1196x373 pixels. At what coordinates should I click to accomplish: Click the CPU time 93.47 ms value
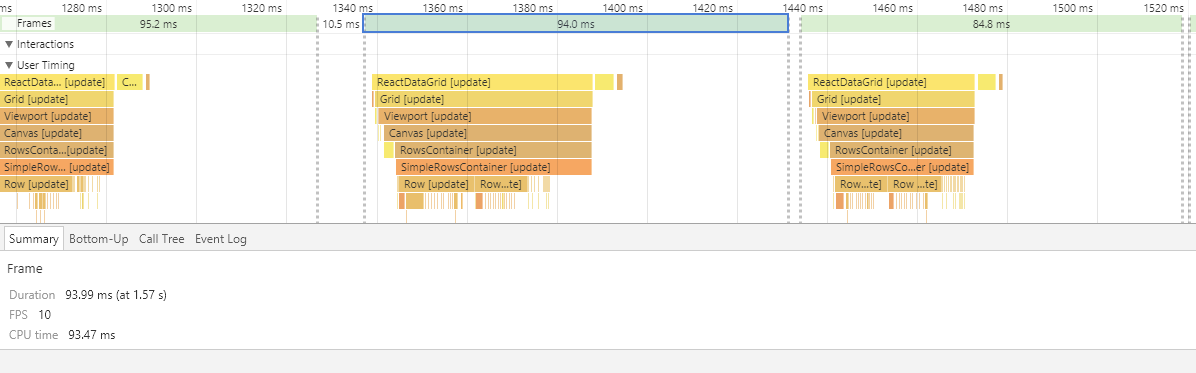[92, 335]
